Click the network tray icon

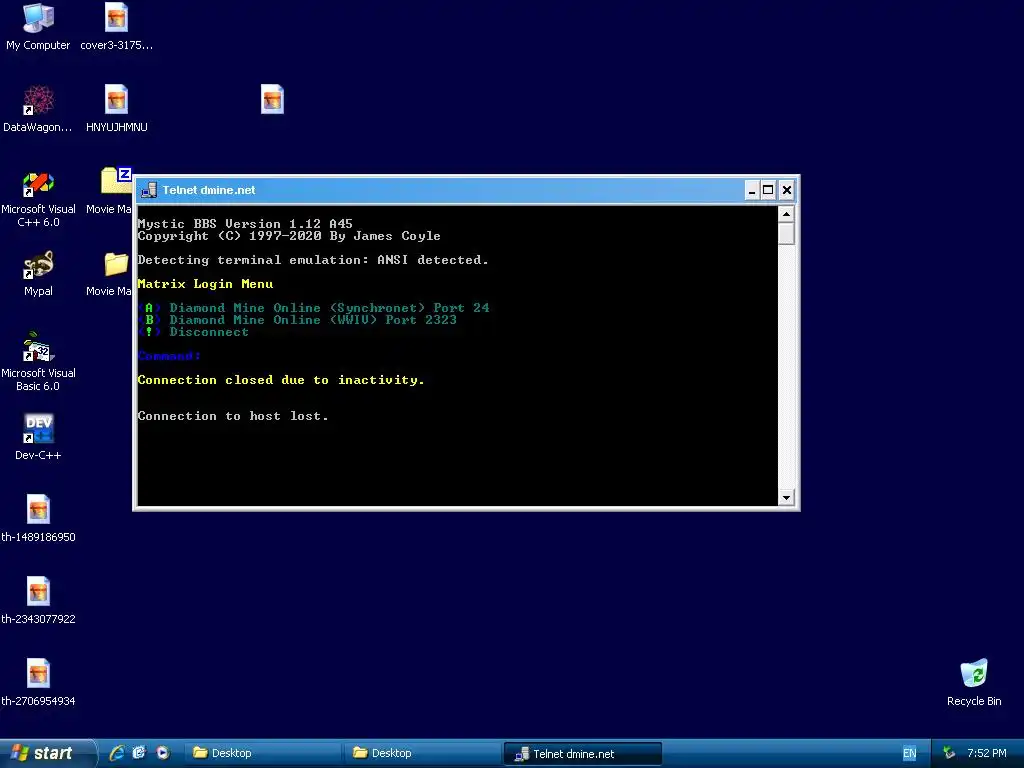(x=949, y=753)
